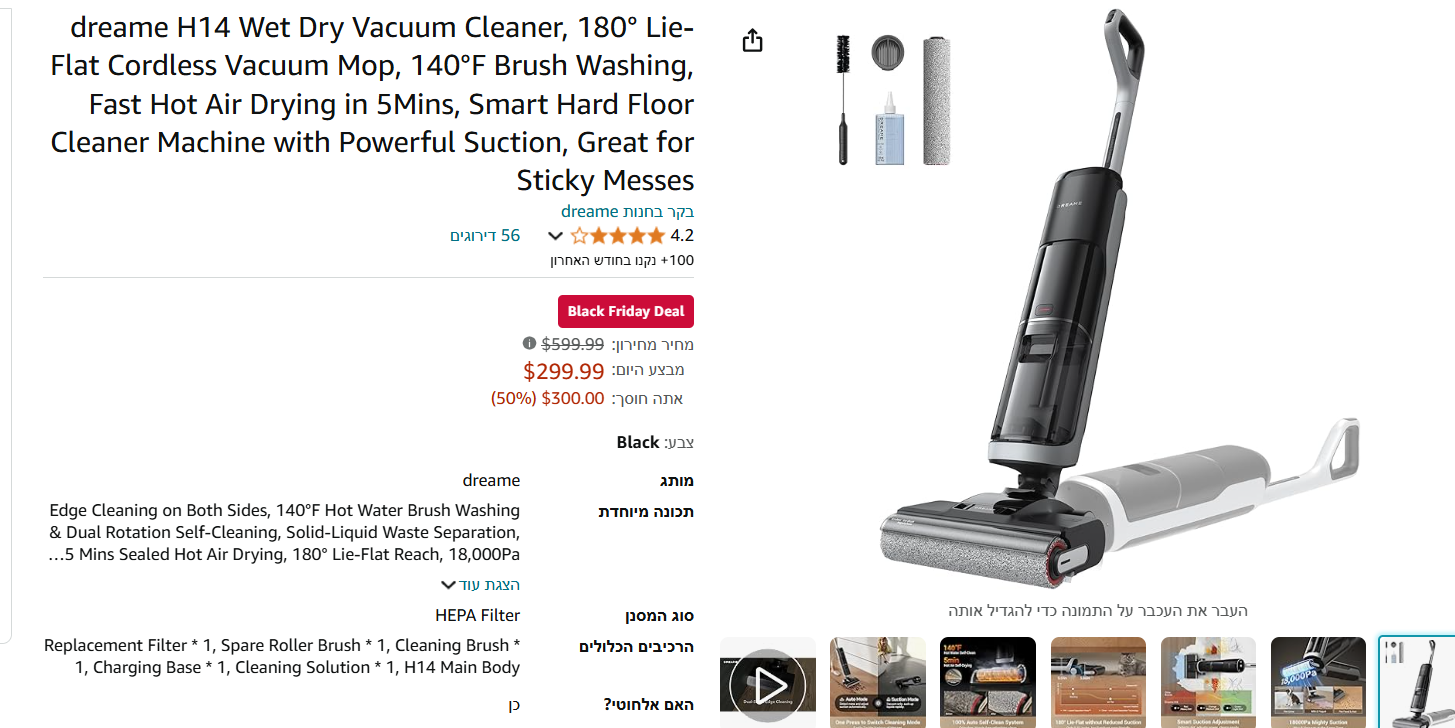Click the orange star rating icons
This screenshot has width=1455, height=728.
(x=617, y=236)
